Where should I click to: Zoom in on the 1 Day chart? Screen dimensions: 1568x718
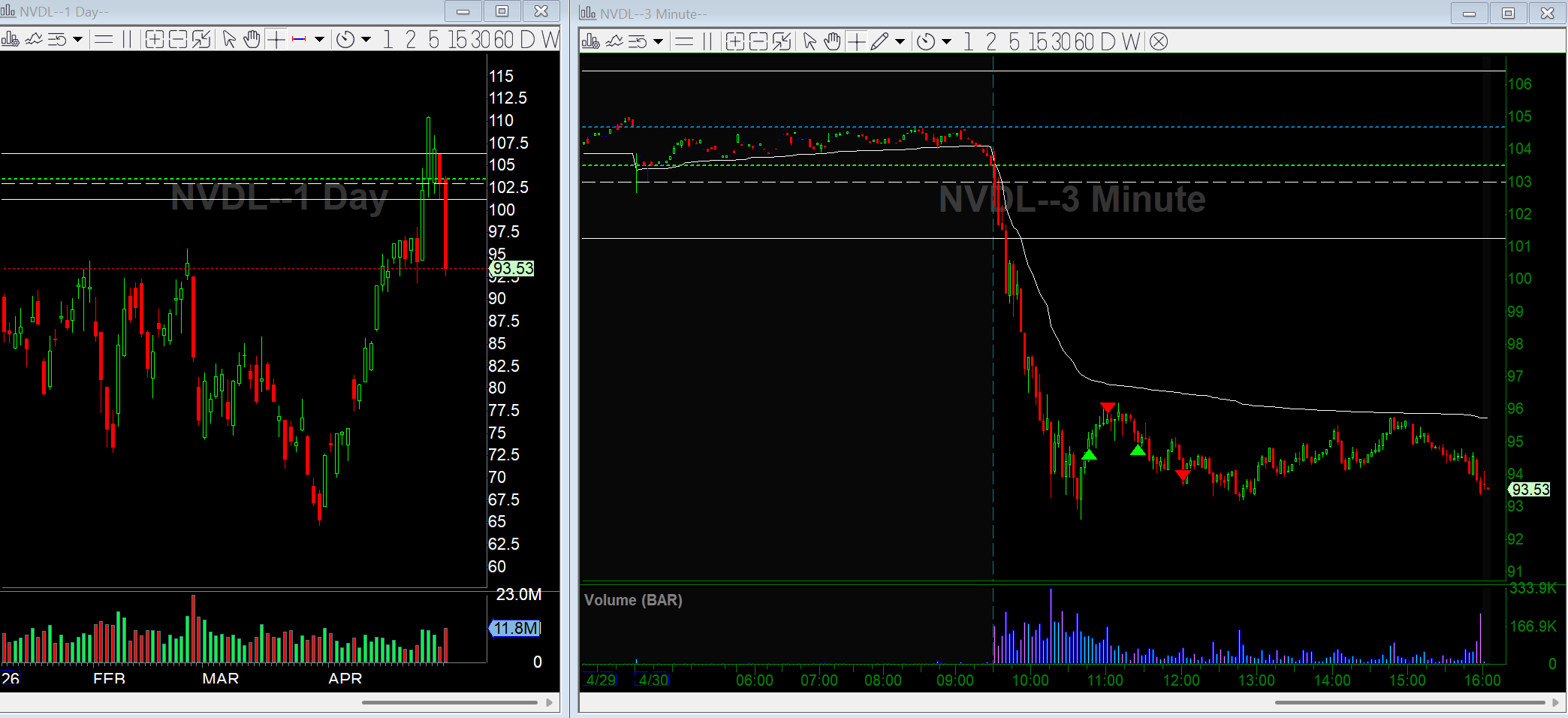154,40
